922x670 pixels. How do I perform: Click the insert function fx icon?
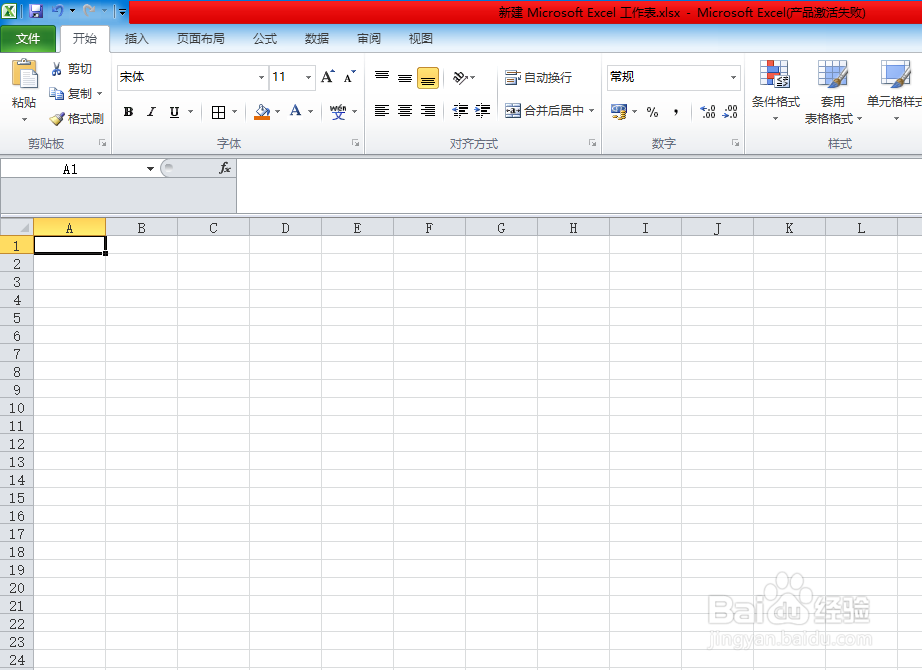[x=225, y=168]
